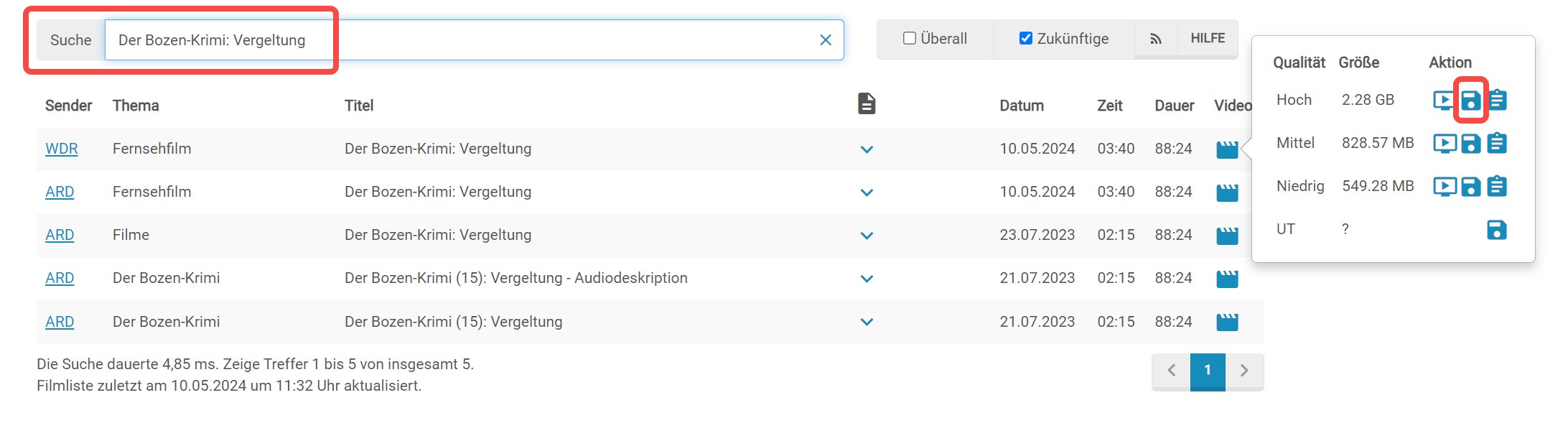Image resolution: width=1568 pixels, height=441 pixels.
Task: Play the Hoch quality video
Action: tap(1444, 100)
